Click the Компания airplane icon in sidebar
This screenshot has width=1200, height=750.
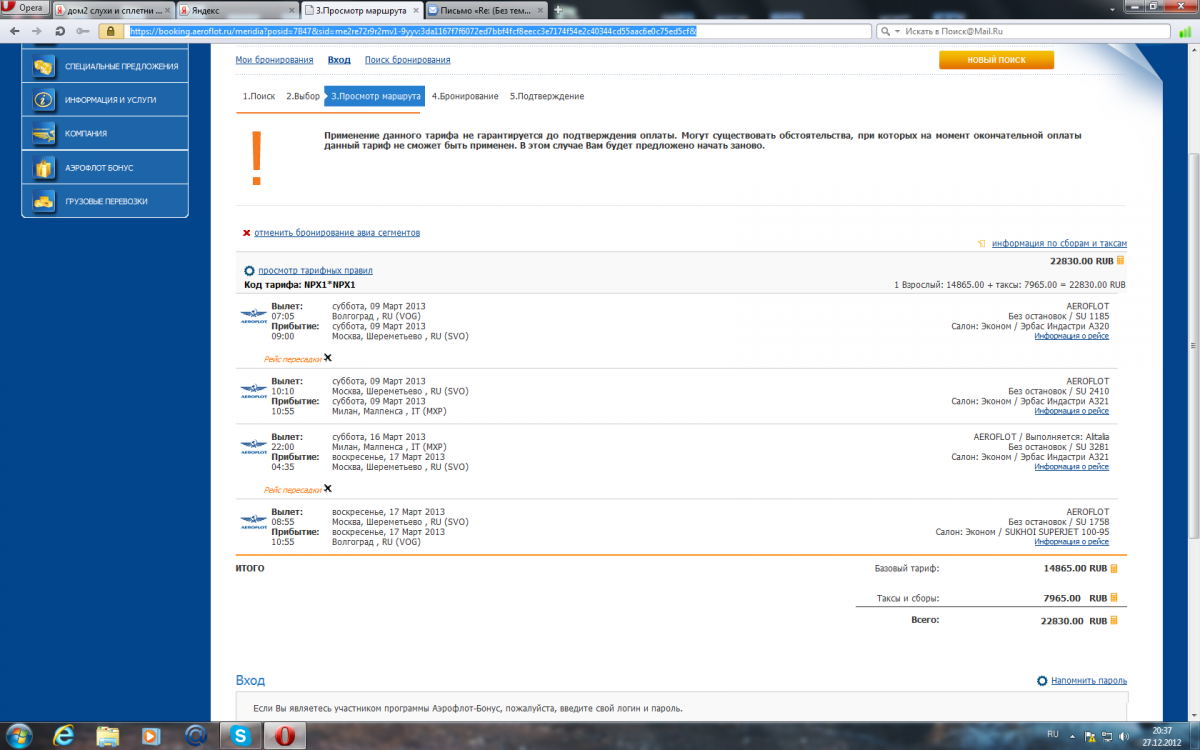[x=43, y=133]
